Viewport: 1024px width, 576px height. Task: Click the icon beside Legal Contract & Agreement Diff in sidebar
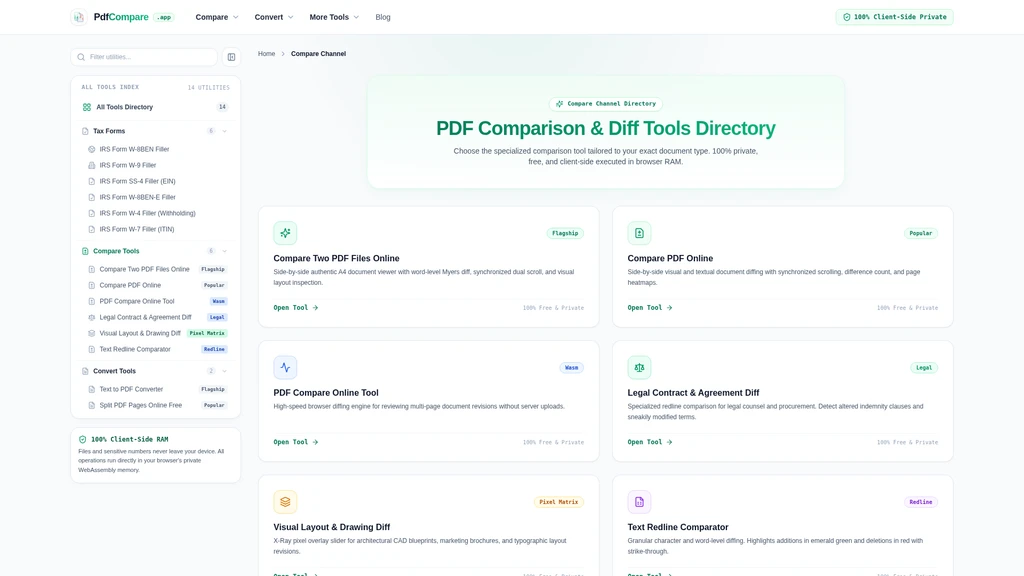click(91, 317)
